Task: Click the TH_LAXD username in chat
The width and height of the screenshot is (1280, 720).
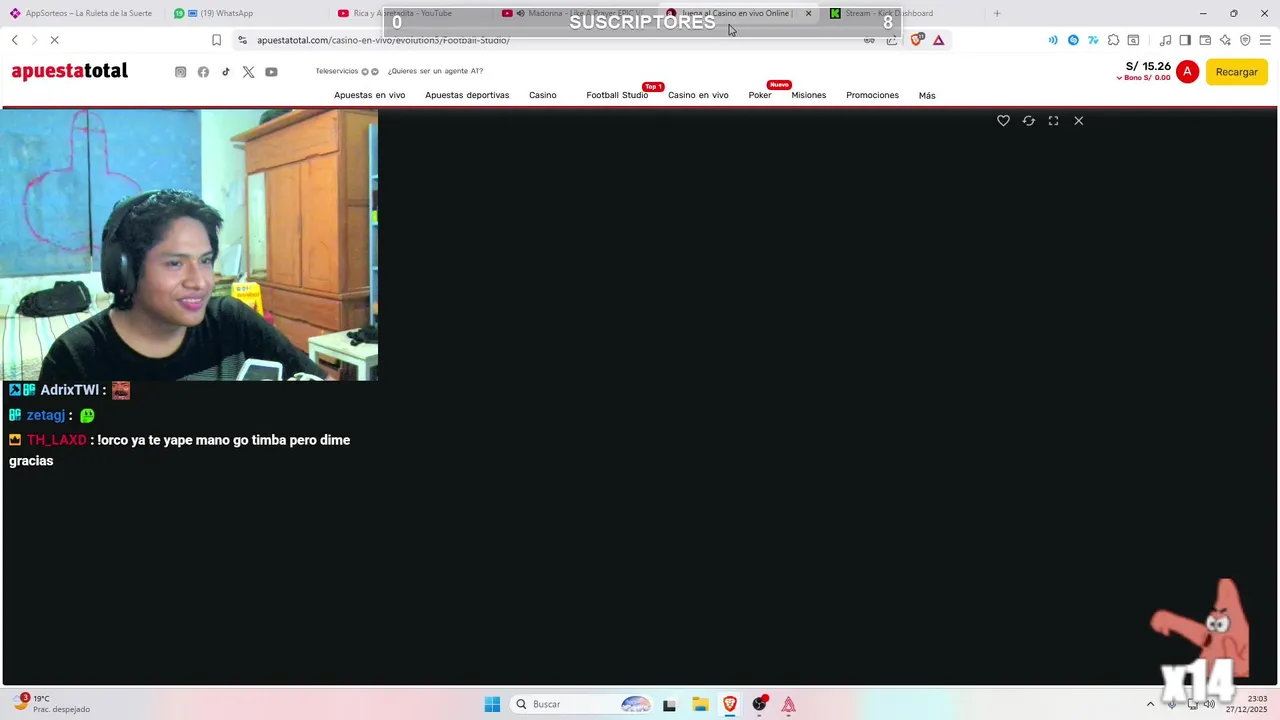Action: pyautogui.click(x=57, y=440)
